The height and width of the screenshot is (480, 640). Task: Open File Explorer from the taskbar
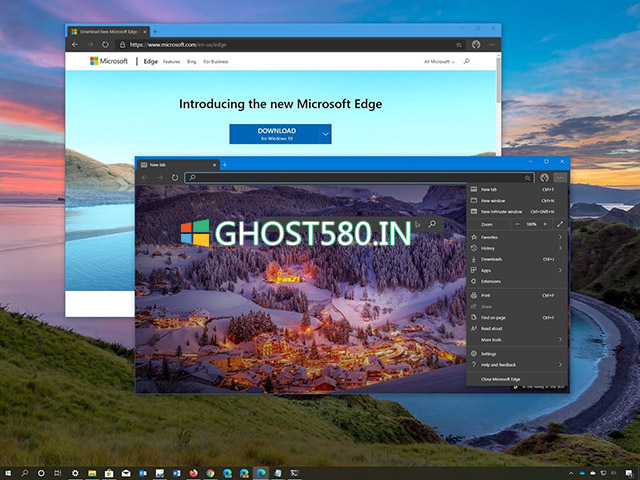(92, 473)
